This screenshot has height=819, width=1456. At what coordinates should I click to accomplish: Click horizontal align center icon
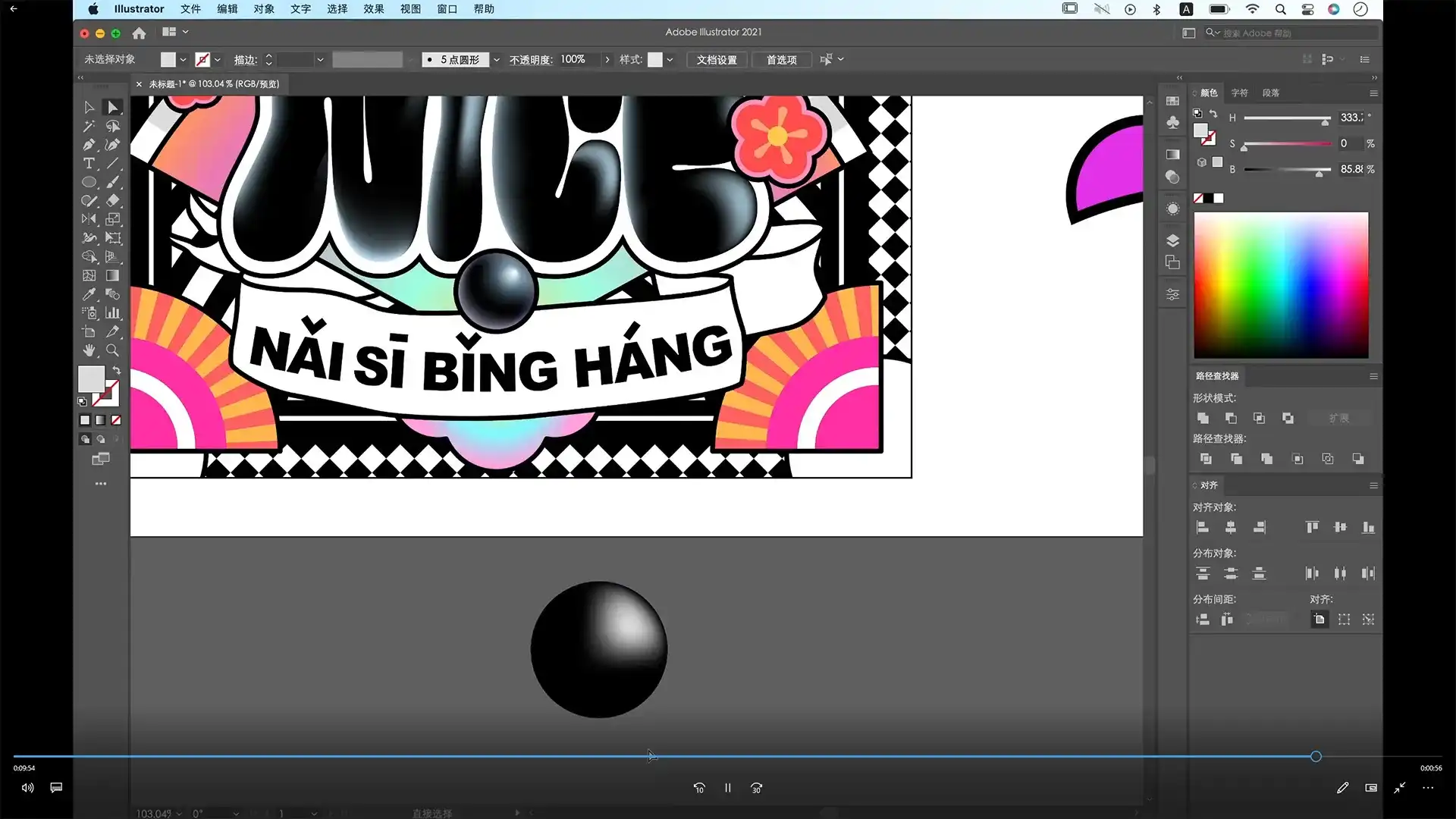[x=1231, y=527]
